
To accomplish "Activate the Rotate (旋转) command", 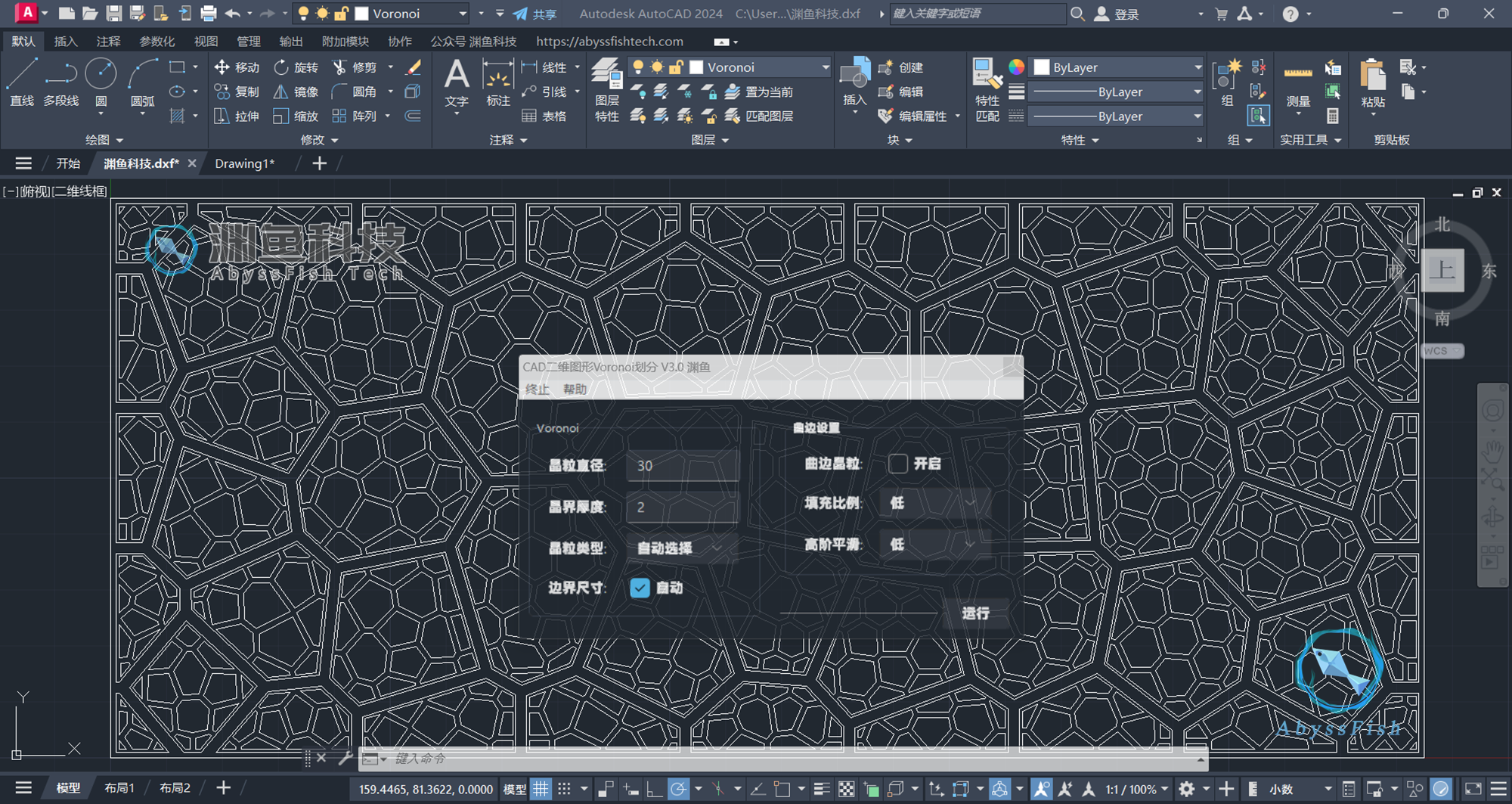I will tap(296, 67).
